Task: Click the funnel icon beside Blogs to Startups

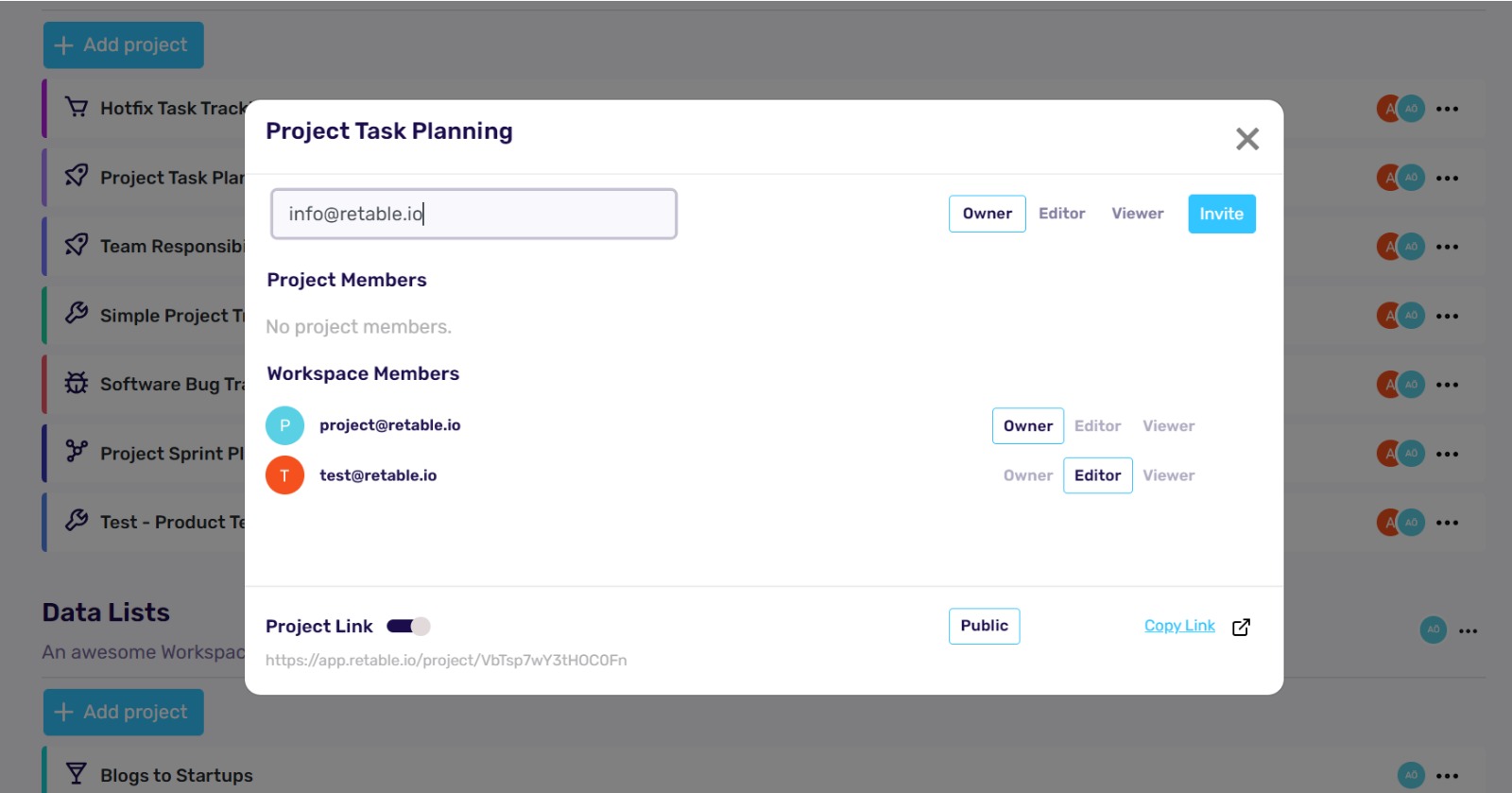Action: (77, 775)
